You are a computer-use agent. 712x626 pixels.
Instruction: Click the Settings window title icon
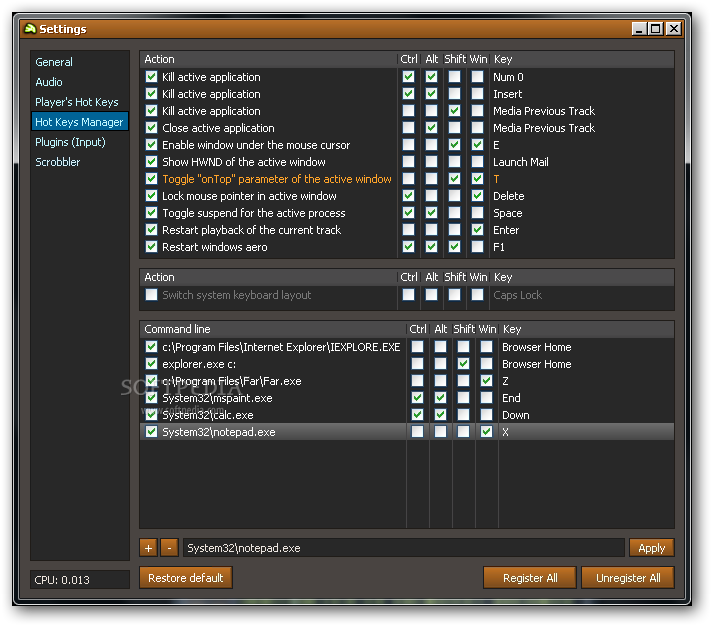click(x=30, y=29)
